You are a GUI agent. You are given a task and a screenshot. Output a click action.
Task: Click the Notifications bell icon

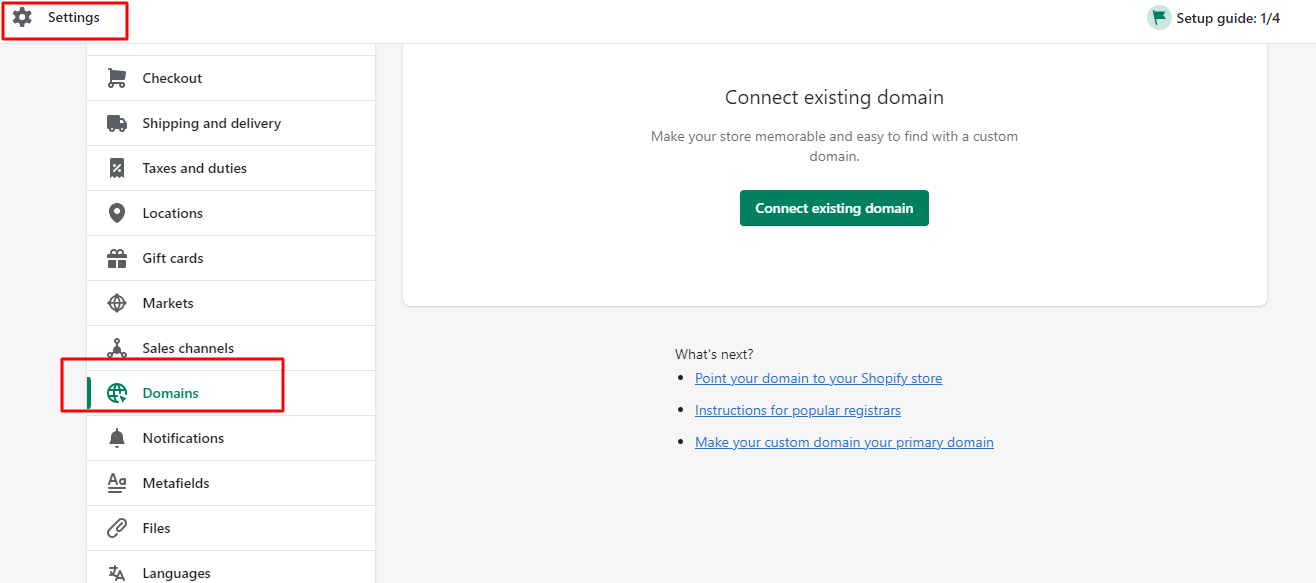click(116, 437)
